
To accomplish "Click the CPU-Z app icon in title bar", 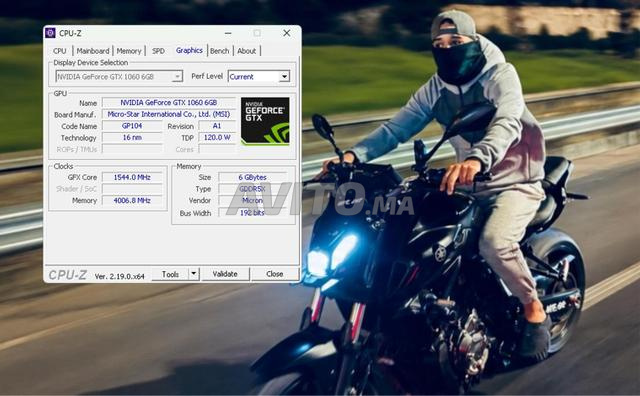I will (x=50, y=33).
